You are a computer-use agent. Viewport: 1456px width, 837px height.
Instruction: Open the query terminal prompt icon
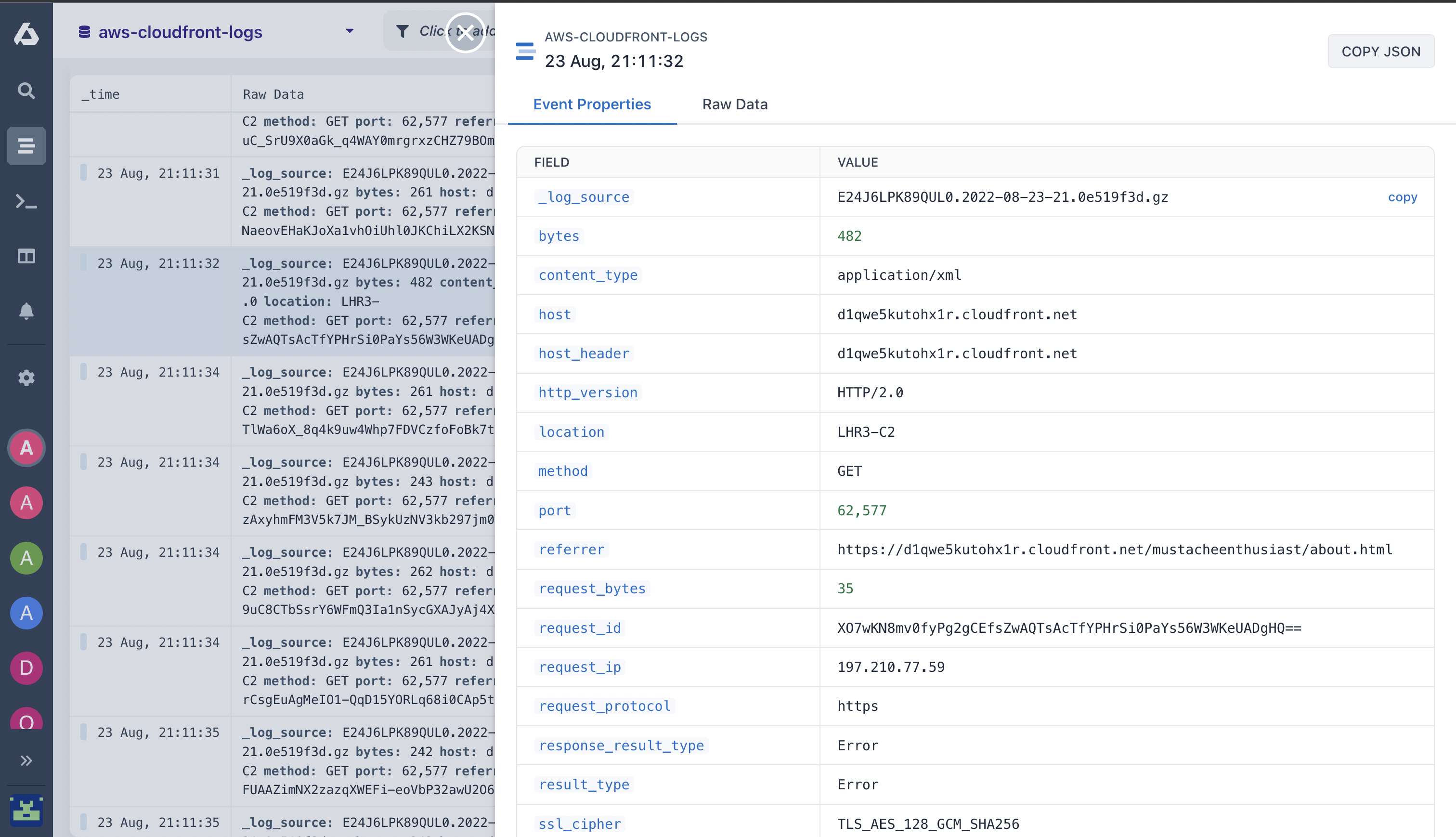point(26,201)
